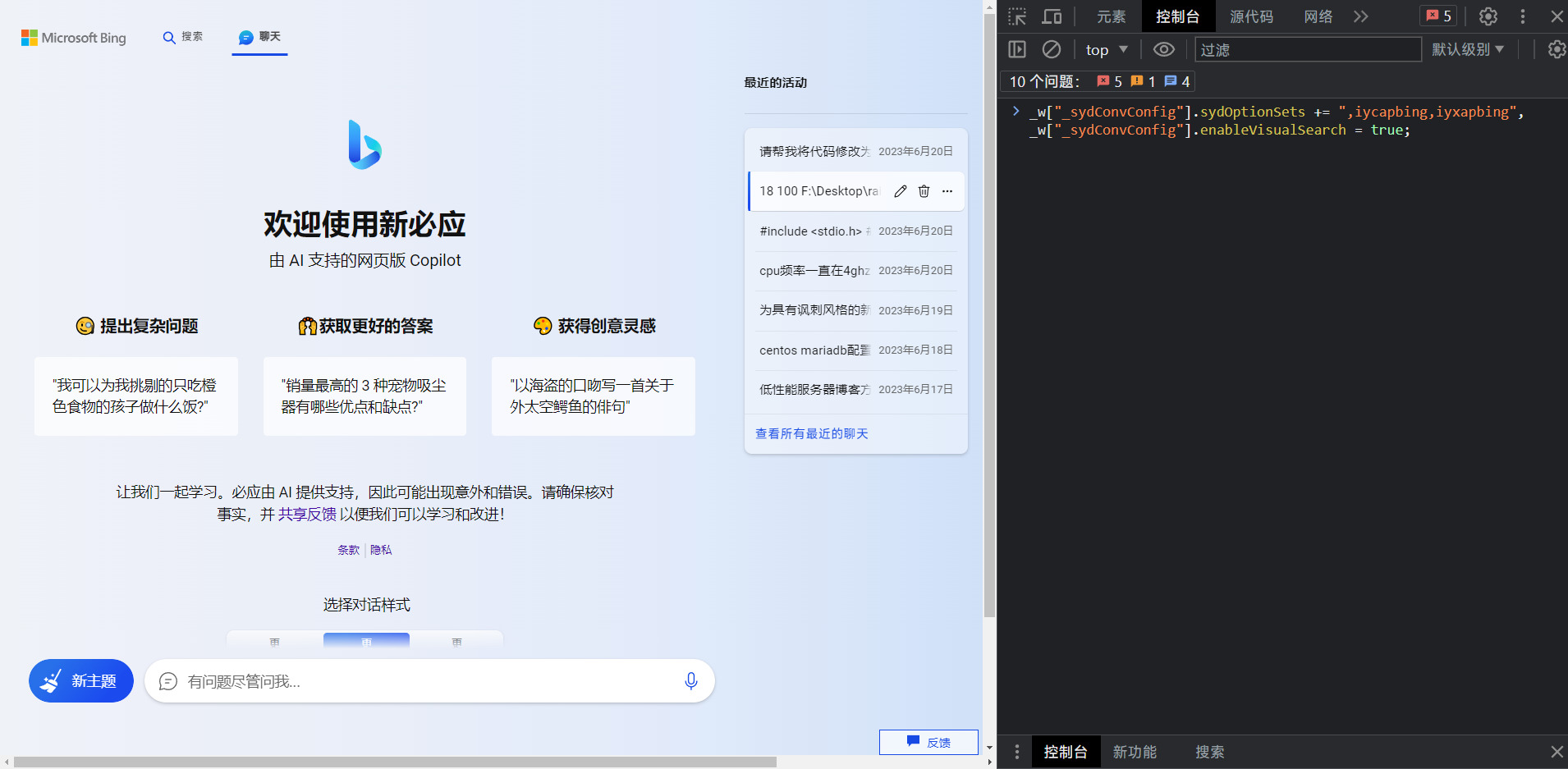Image resolution: width=1568 pixels, height=769 pixels.
Task: Click the eye live expression icon
Action: 1163,49
